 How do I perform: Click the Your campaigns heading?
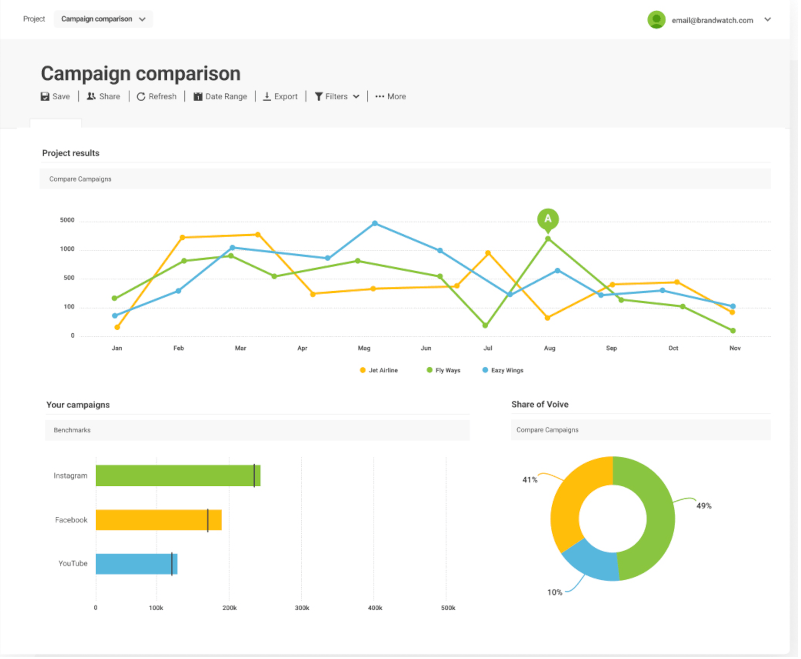pos(78,405)
